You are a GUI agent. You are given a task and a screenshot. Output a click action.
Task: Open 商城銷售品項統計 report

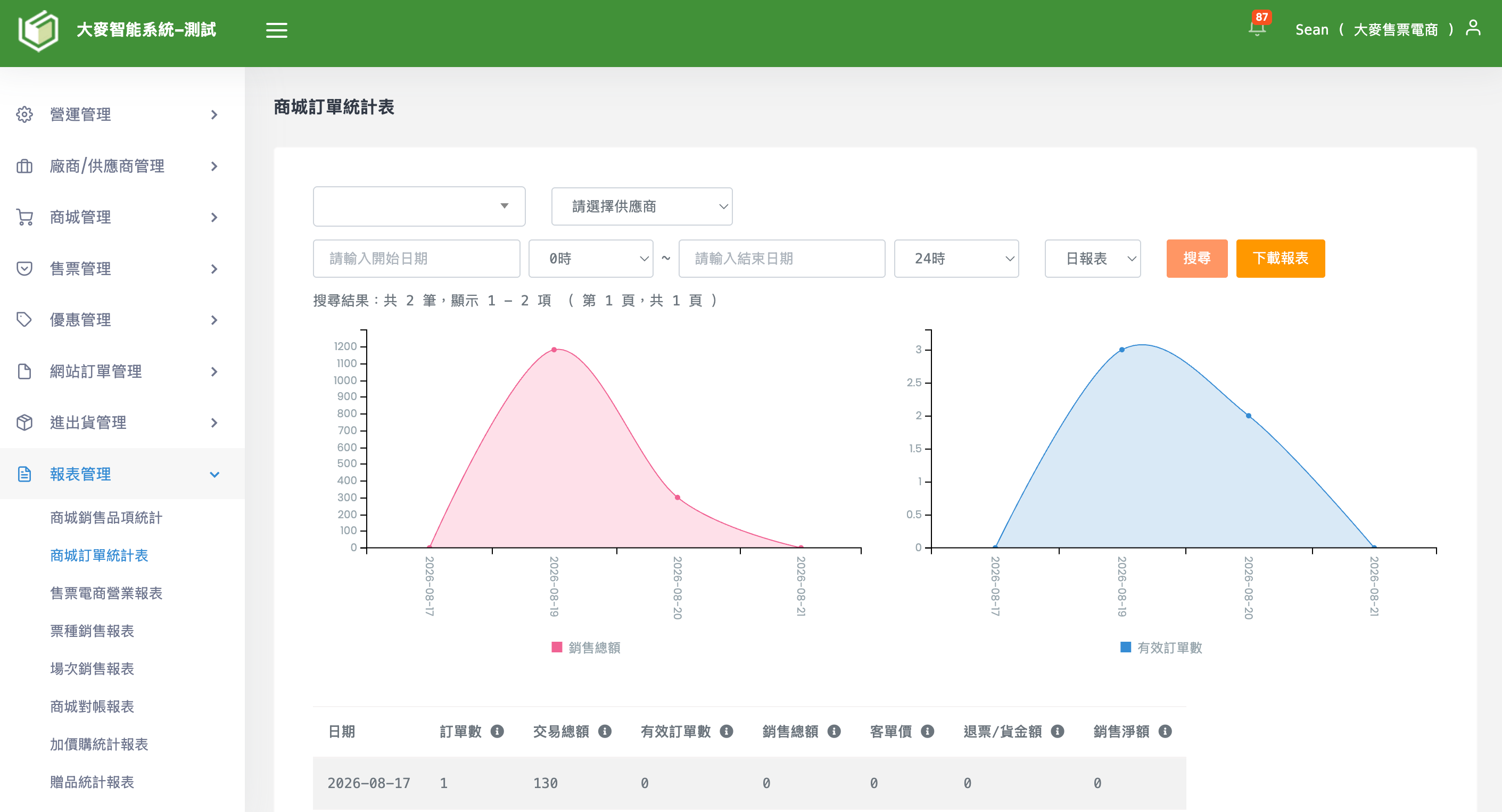click(106, 518)
